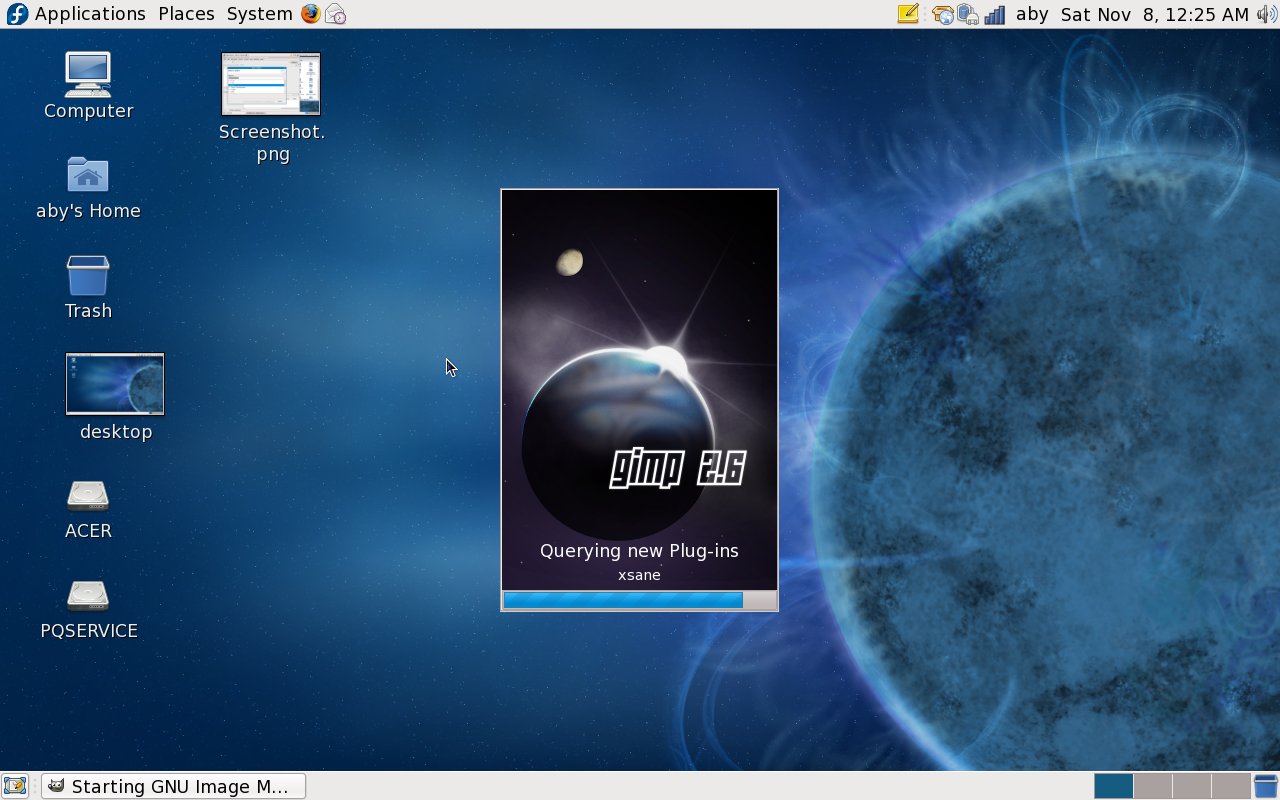Click the GIMP splash loading progress bar

coord(639,600)
